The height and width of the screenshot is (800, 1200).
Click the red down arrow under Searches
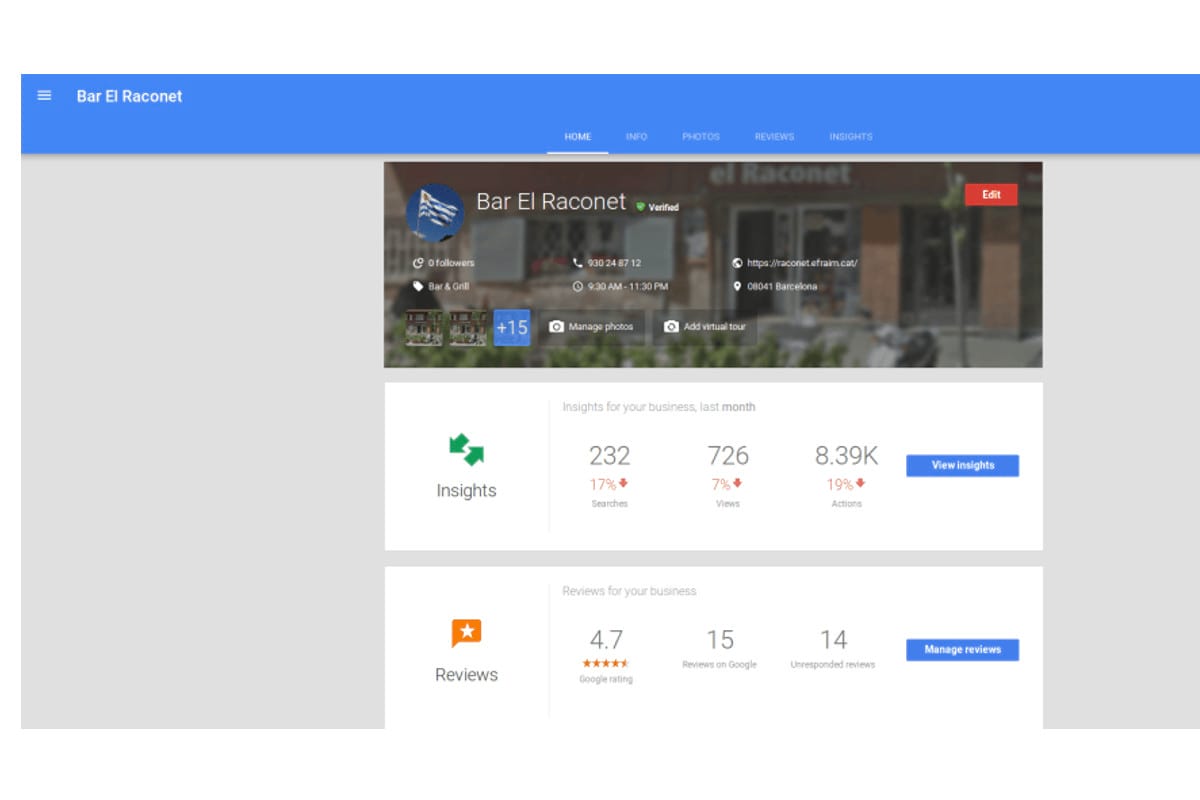[623, 484]
